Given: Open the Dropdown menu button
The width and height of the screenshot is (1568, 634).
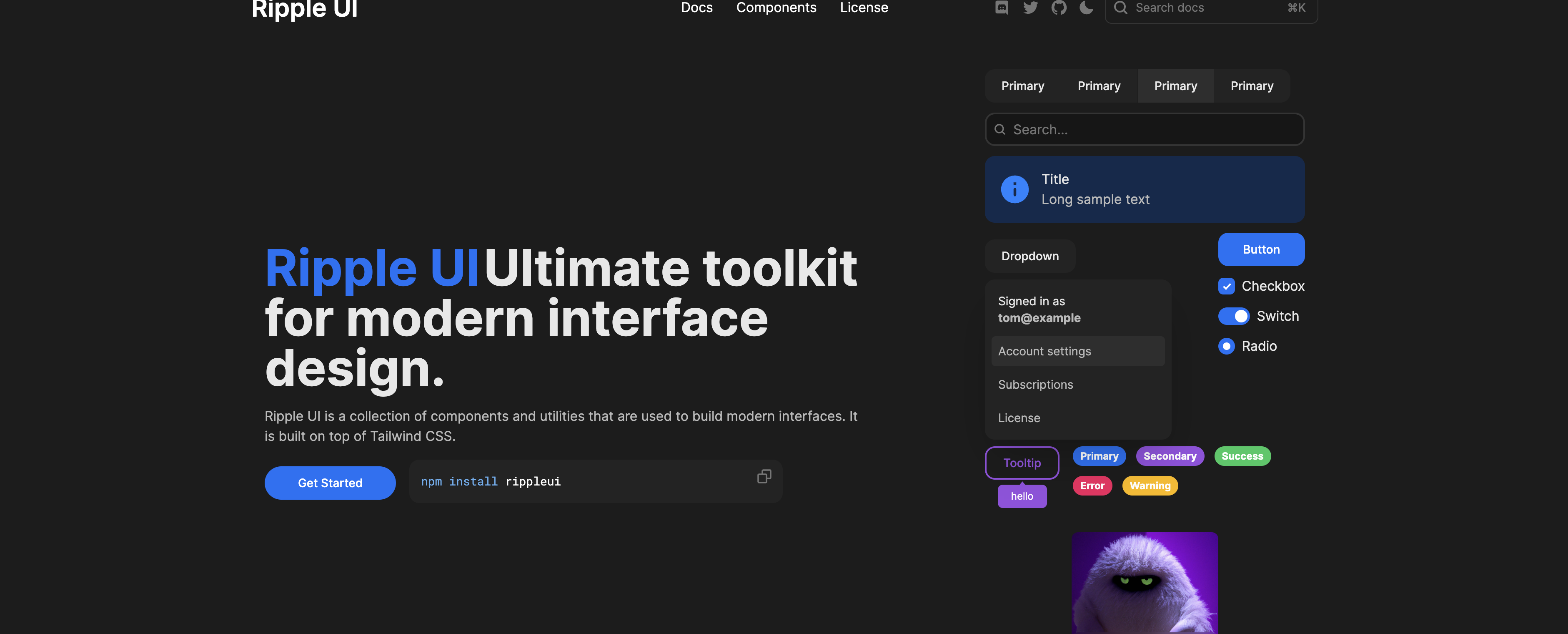Looking at the screenshot, I should [x=1030, y=257].
